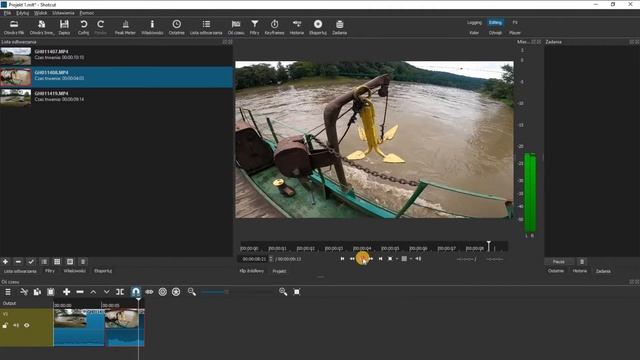Click the timeline Paste icon
This screenshot has height=360, width=640.
click(x=51, y=291)
